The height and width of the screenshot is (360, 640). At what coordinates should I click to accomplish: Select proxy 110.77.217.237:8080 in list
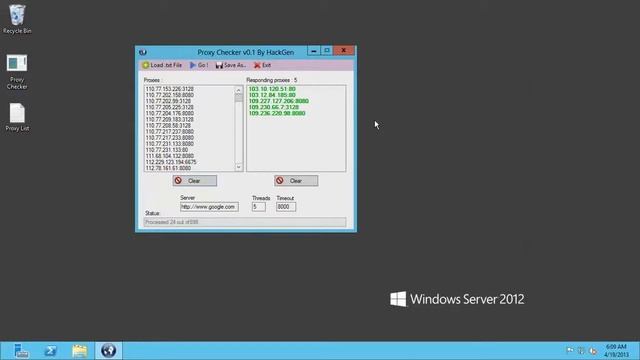click(169, 132)
